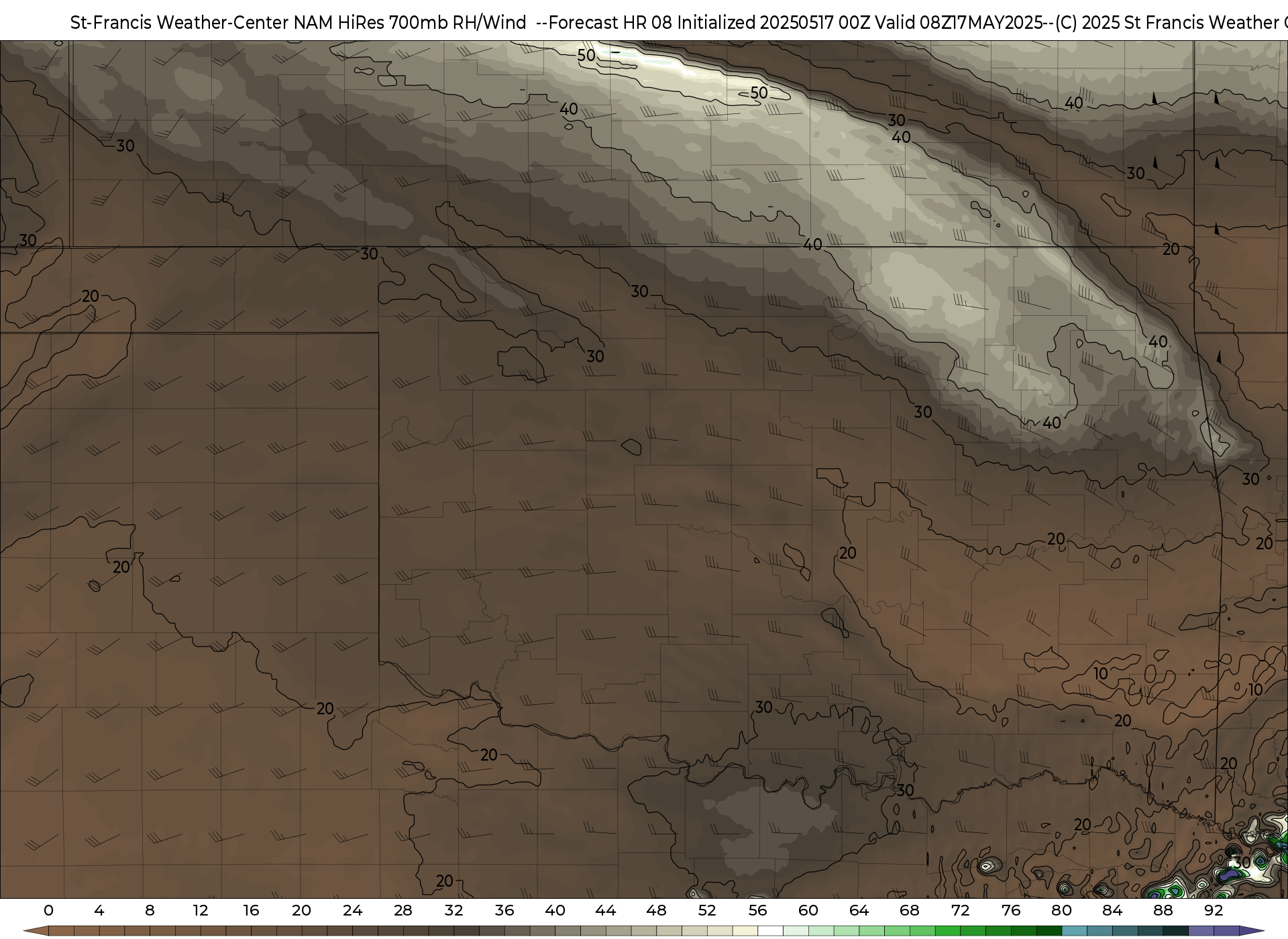Choose the colorbar tick label 60
This screenshot has width=1288, height=939.
coord(808,910)
